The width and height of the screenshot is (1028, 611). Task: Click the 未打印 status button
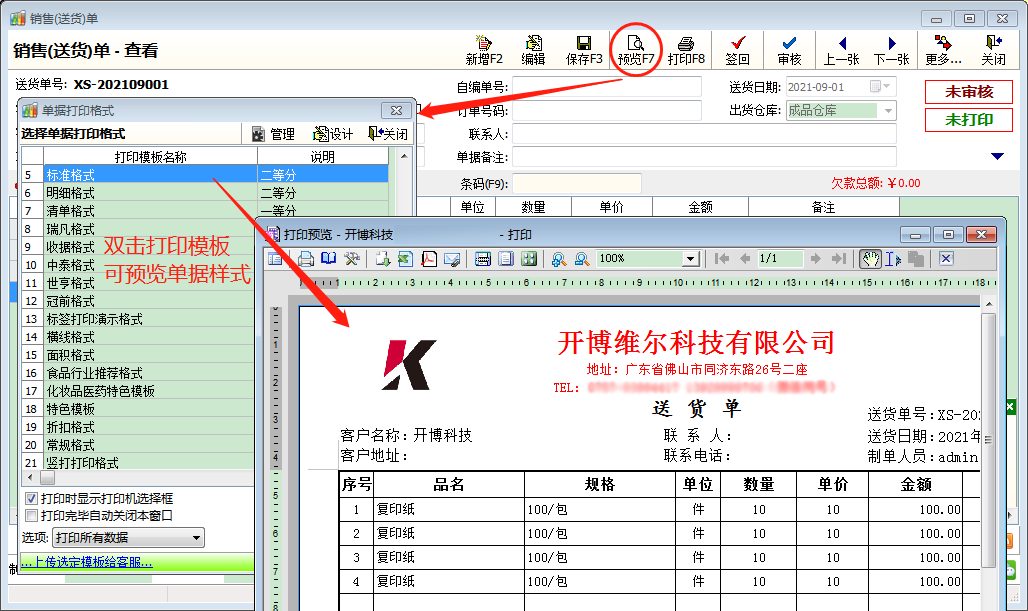[x=969, y=120]
